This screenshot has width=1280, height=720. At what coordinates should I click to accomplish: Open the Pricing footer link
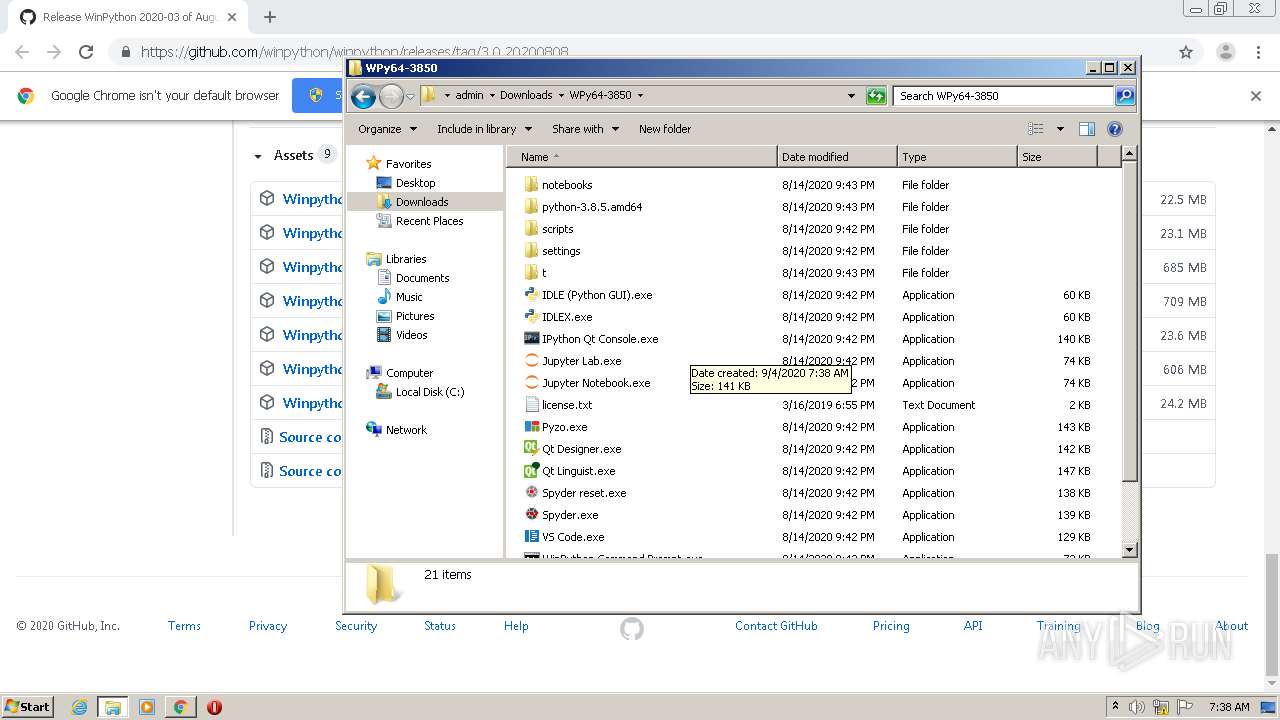(x=891, y=626)
